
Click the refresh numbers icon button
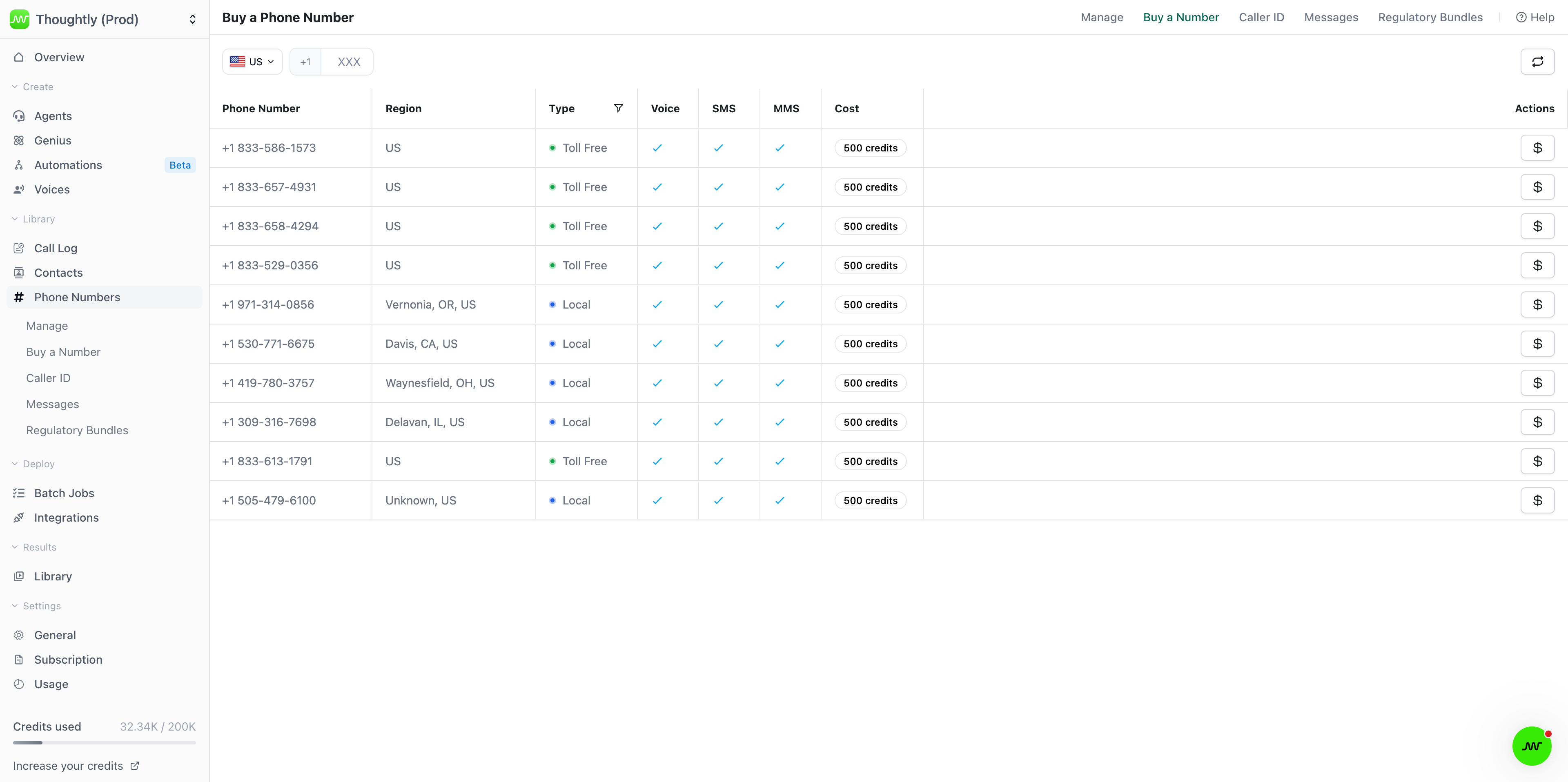click(1537, 62)
